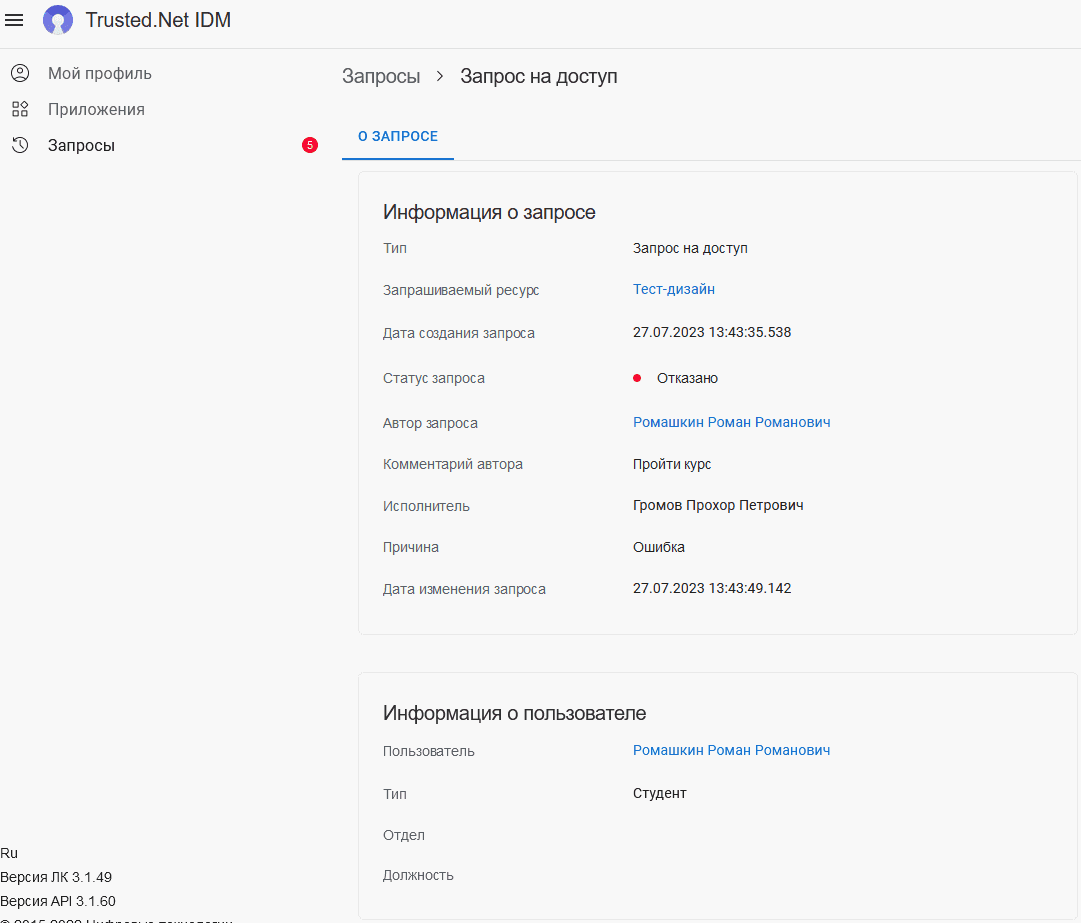Click the label Дата создания запроса
Image resolution: width=1081 pixels, height=923 pixels.
click(x=458, y=333)
